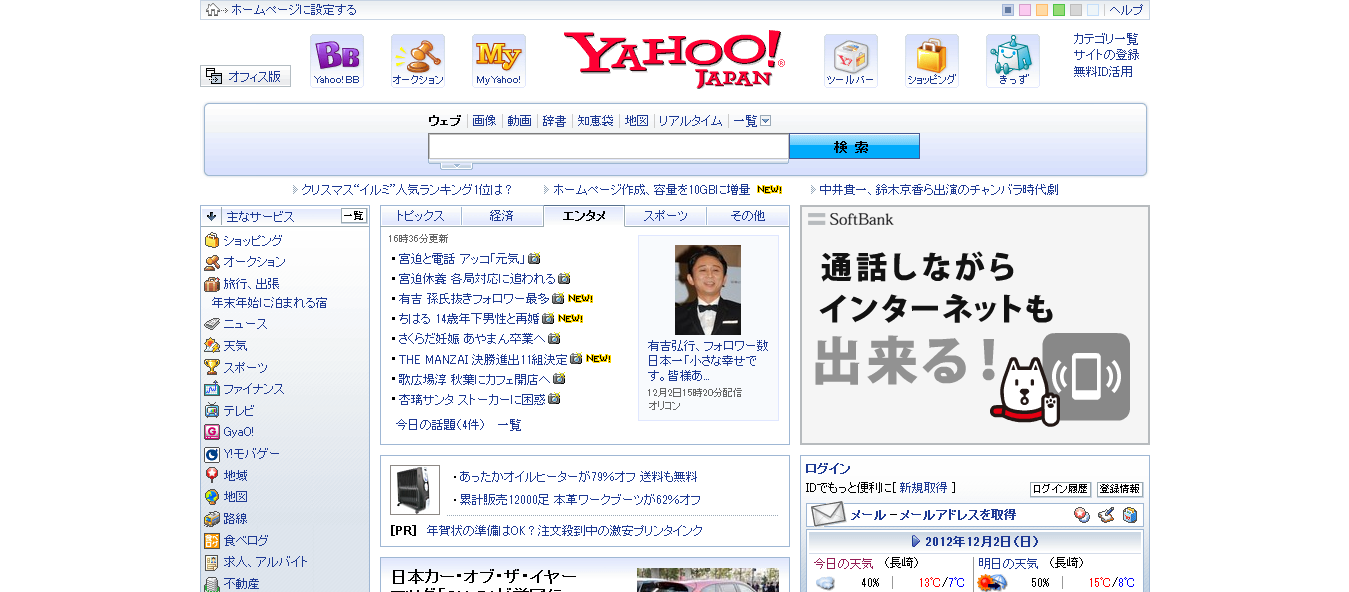This screenshot has height=592, width=1349.
Task: Click the Yahoo! Japan logo
Action: (x=675, y=59)
